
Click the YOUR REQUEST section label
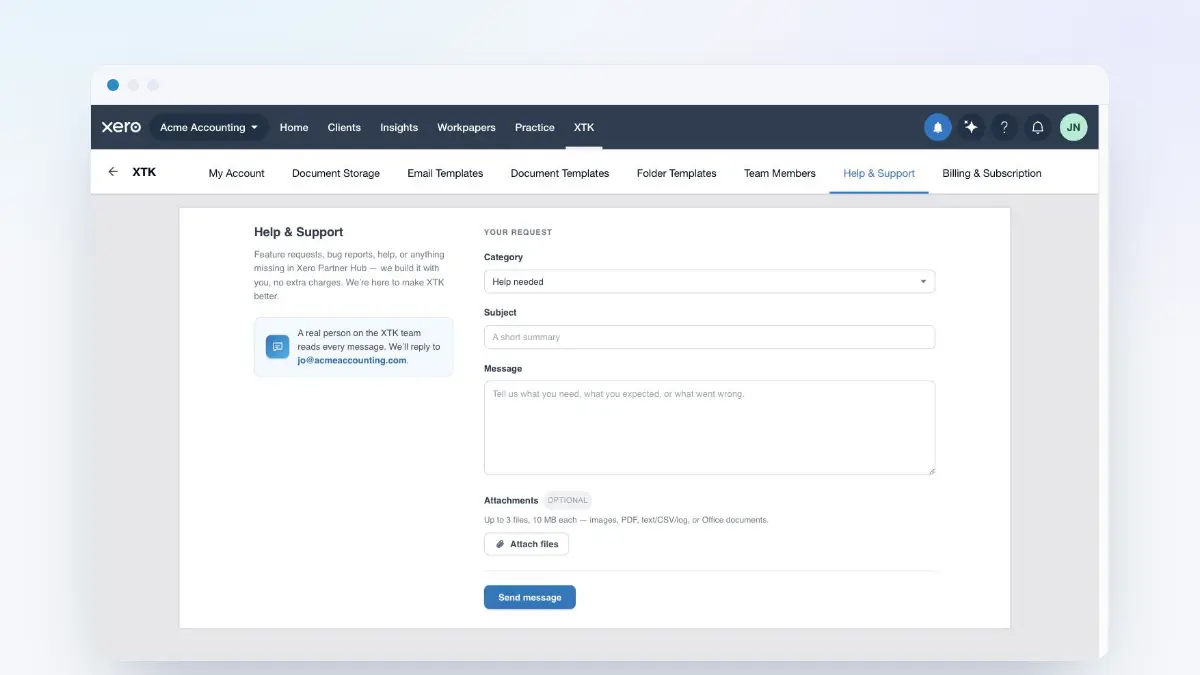coord(518,232)
